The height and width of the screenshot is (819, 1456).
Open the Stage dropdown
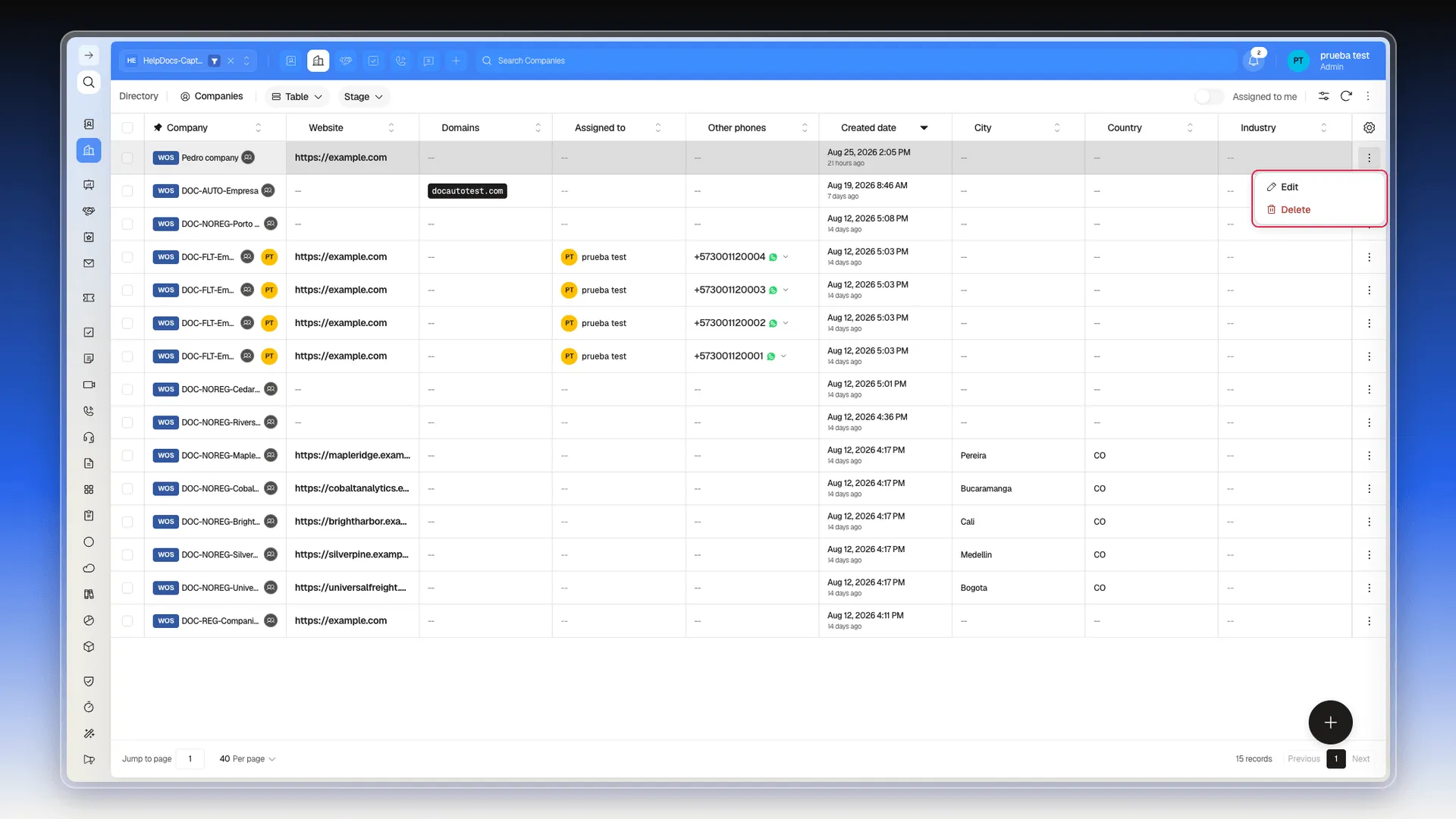(x=363, y=96)
